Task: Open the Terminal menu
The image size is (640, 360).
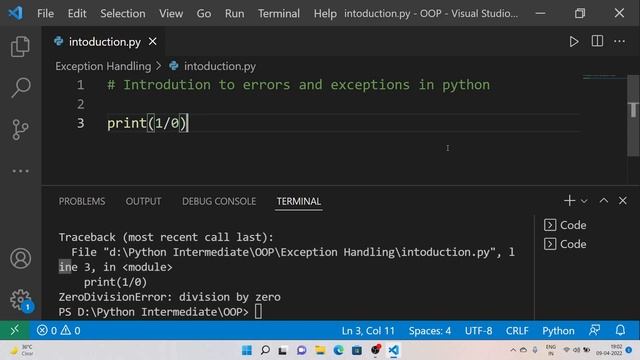Action: coord(279,13)
